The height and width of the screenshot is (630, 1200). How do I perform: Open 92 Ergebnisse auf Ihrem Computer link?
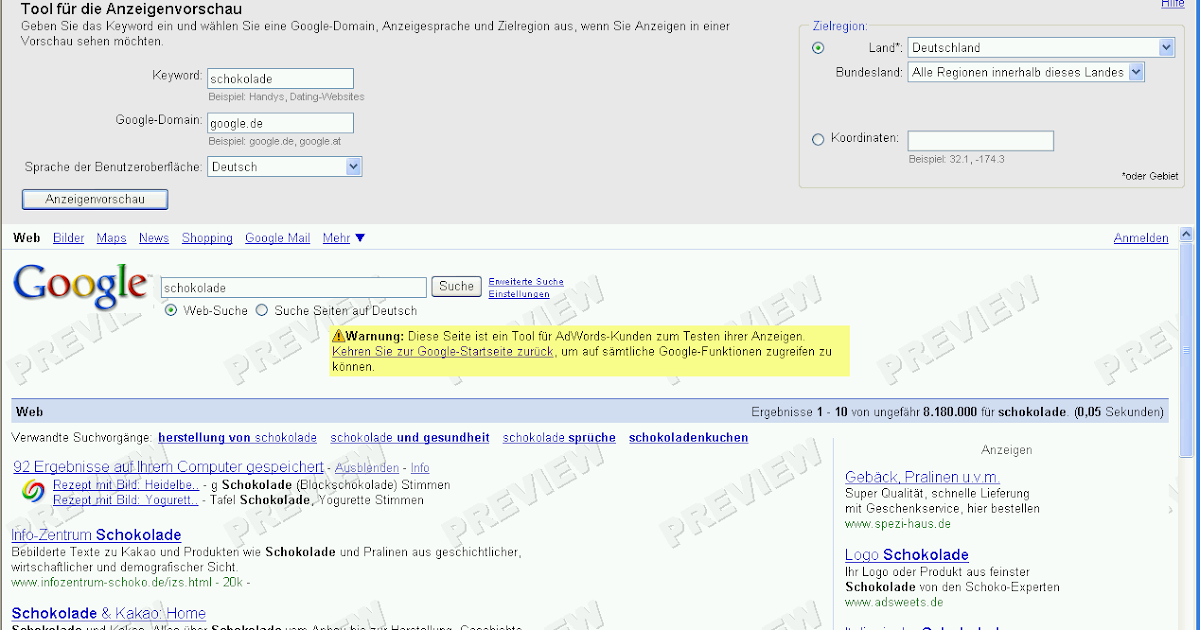[168, 467]
